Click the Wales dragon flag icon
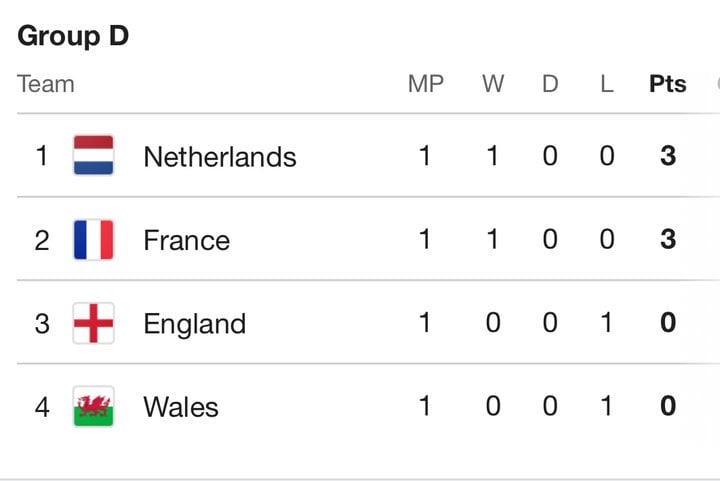 click(93, 407)
